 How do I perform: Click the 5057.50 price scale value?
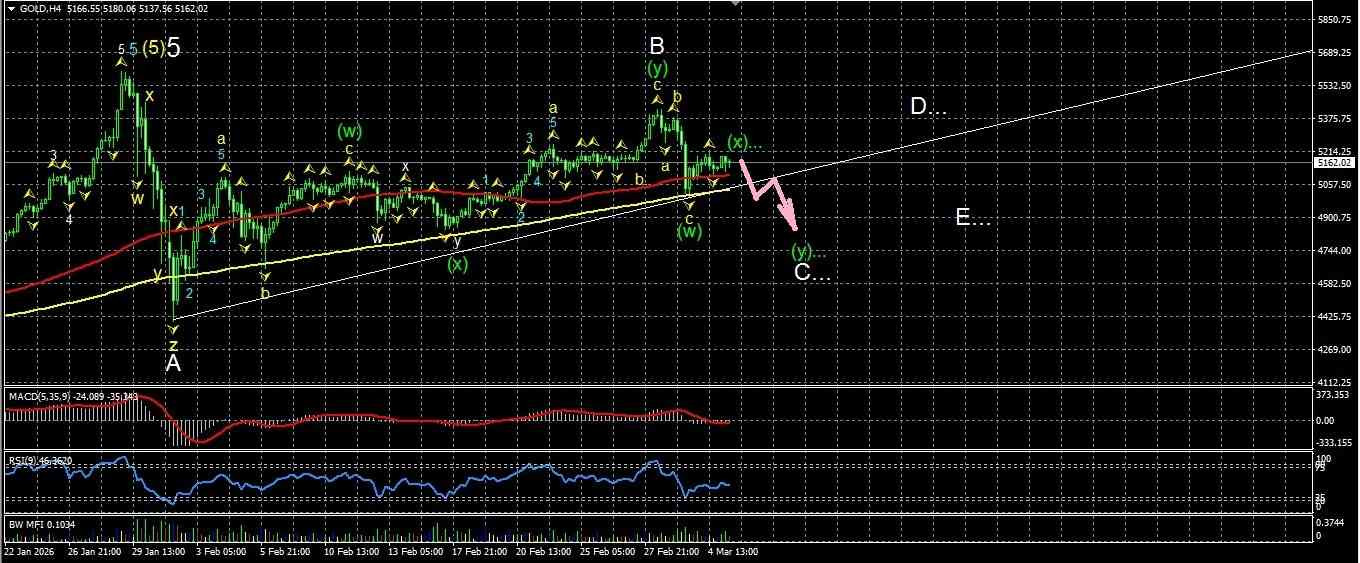pyautogui.click(x=1335, y=185)
